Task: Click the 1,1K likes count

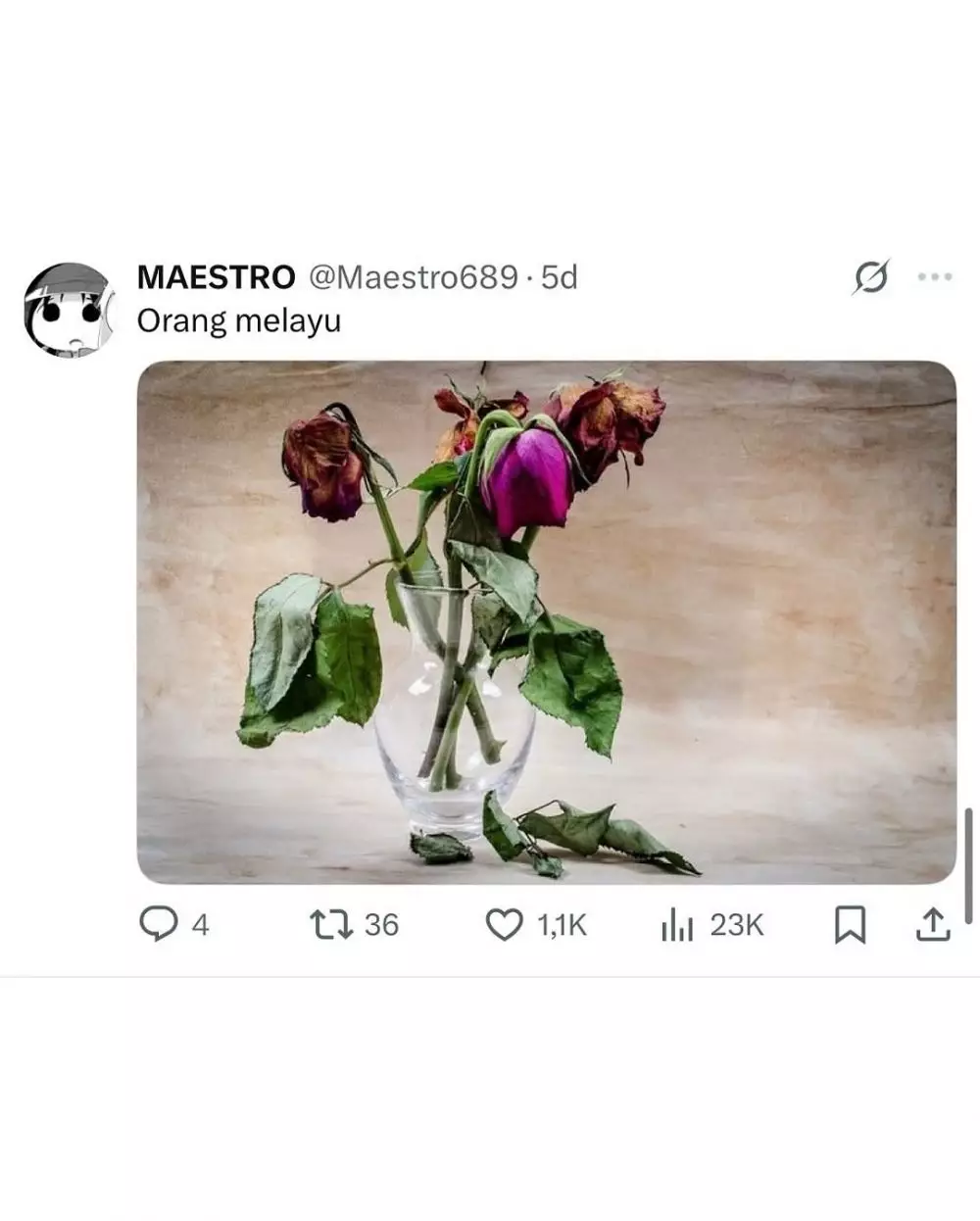Action: (562, 925)
